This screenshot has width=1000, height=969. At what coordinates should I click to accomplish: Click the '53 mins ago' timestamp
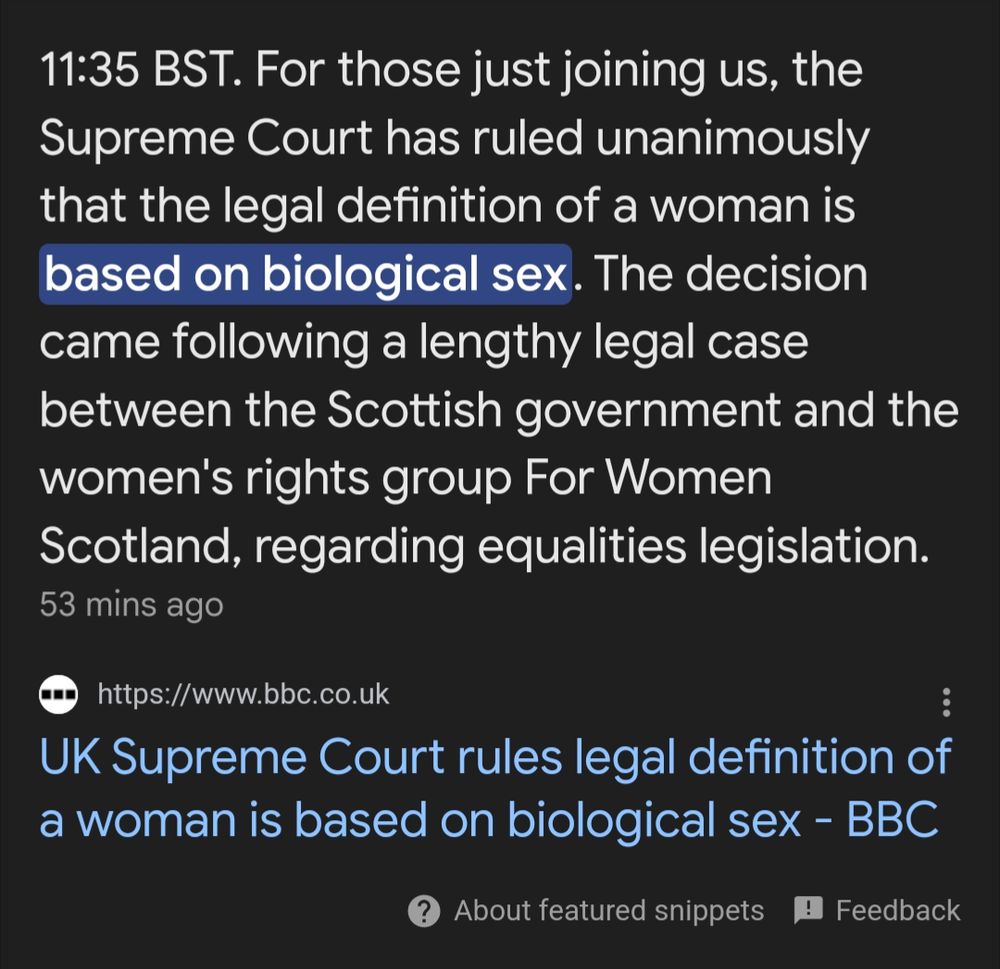(131, 605)
